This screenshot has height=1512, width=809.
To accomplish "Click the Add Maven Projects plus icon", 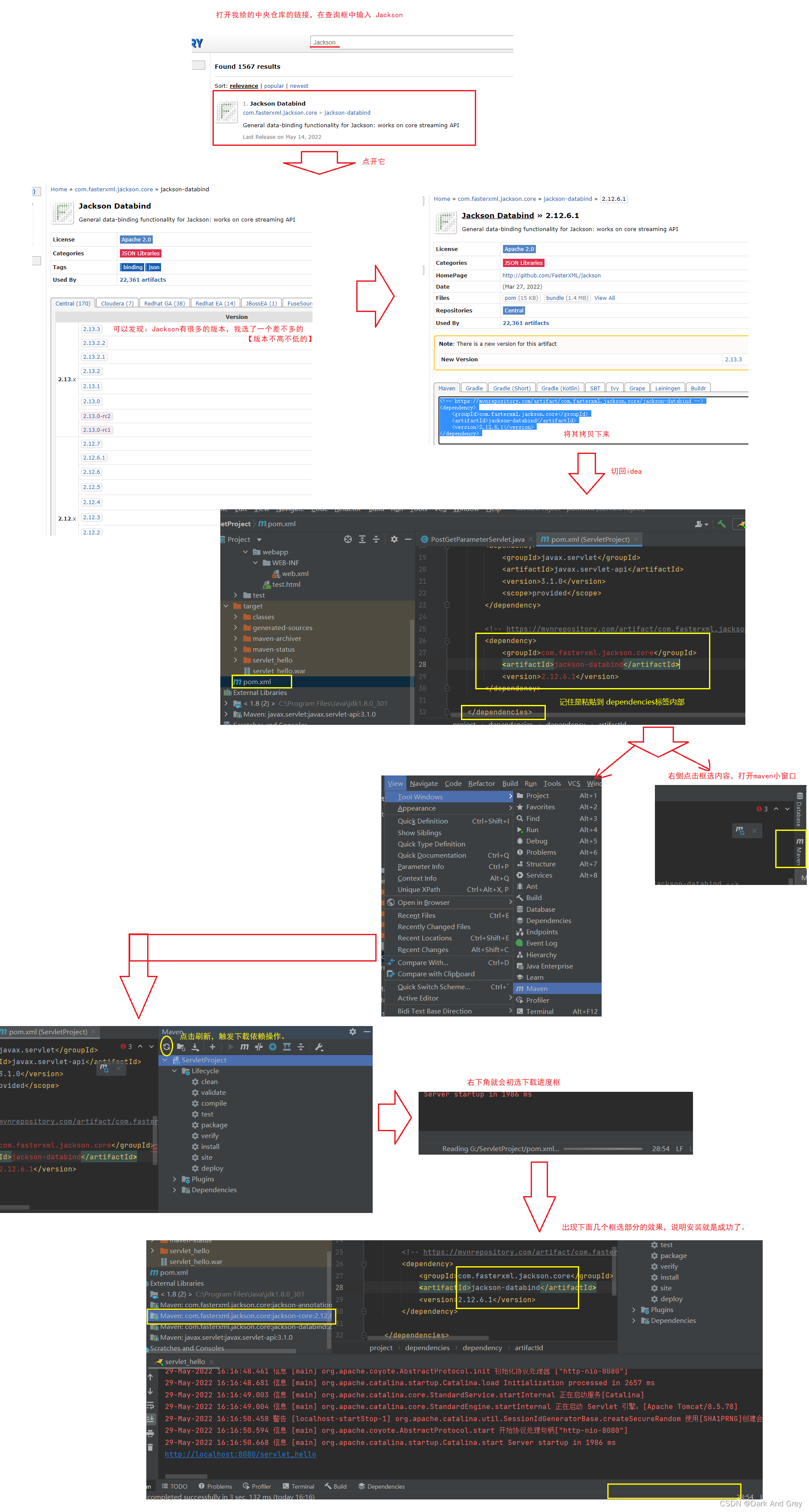I will (213, 1046).
